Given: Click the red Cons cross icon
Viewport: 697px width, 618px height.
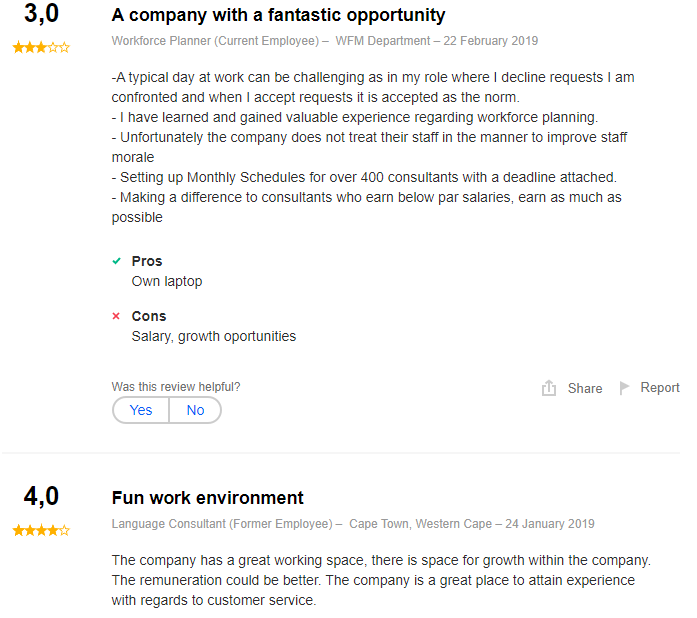Looking at the screenshot, I should click(116, 316).
